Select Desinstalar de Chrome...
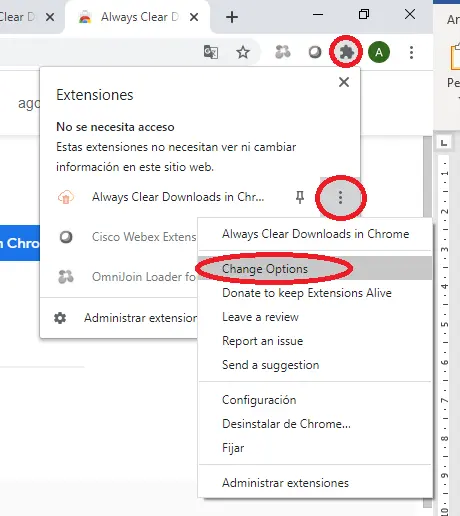The height and width of the screenshot is (516, 460). tap(315, 424)
